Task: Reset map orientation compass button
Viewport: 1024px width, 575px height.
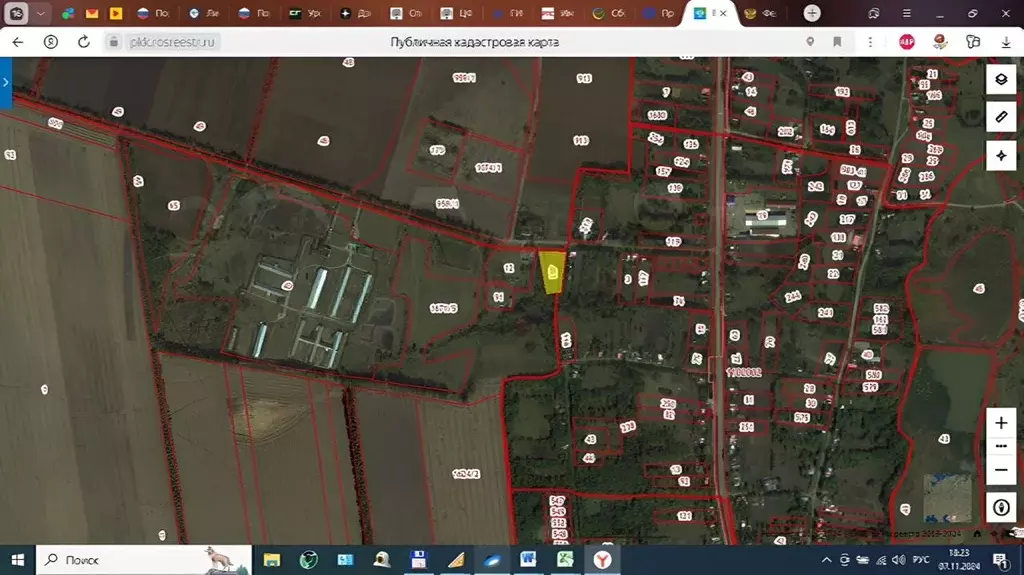Action: 1000,507
